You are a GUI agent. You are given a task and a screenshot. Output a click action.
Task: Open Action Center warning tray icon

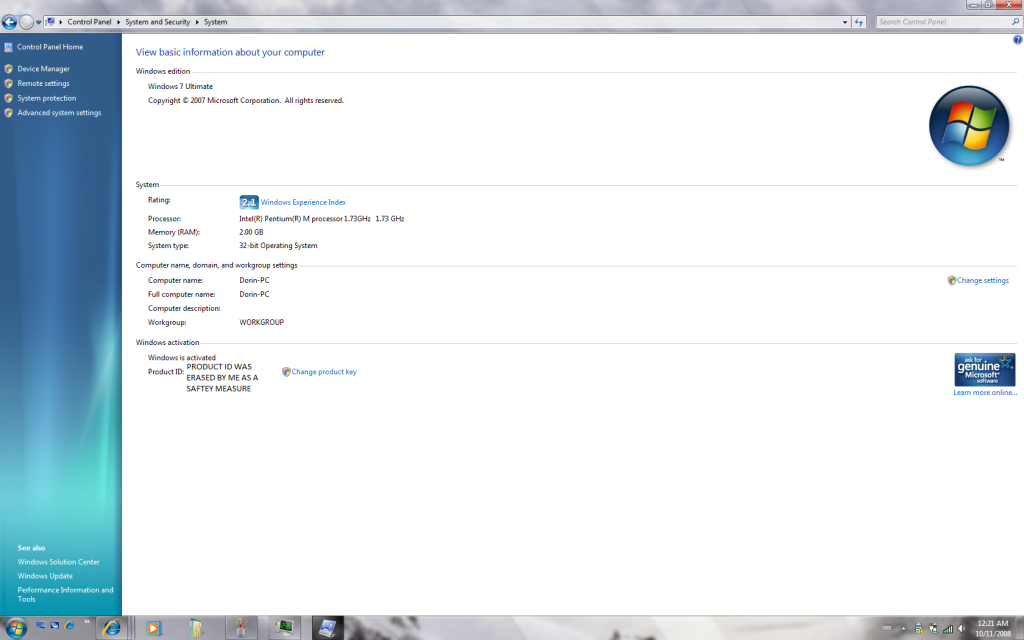[x=918, y=629]
